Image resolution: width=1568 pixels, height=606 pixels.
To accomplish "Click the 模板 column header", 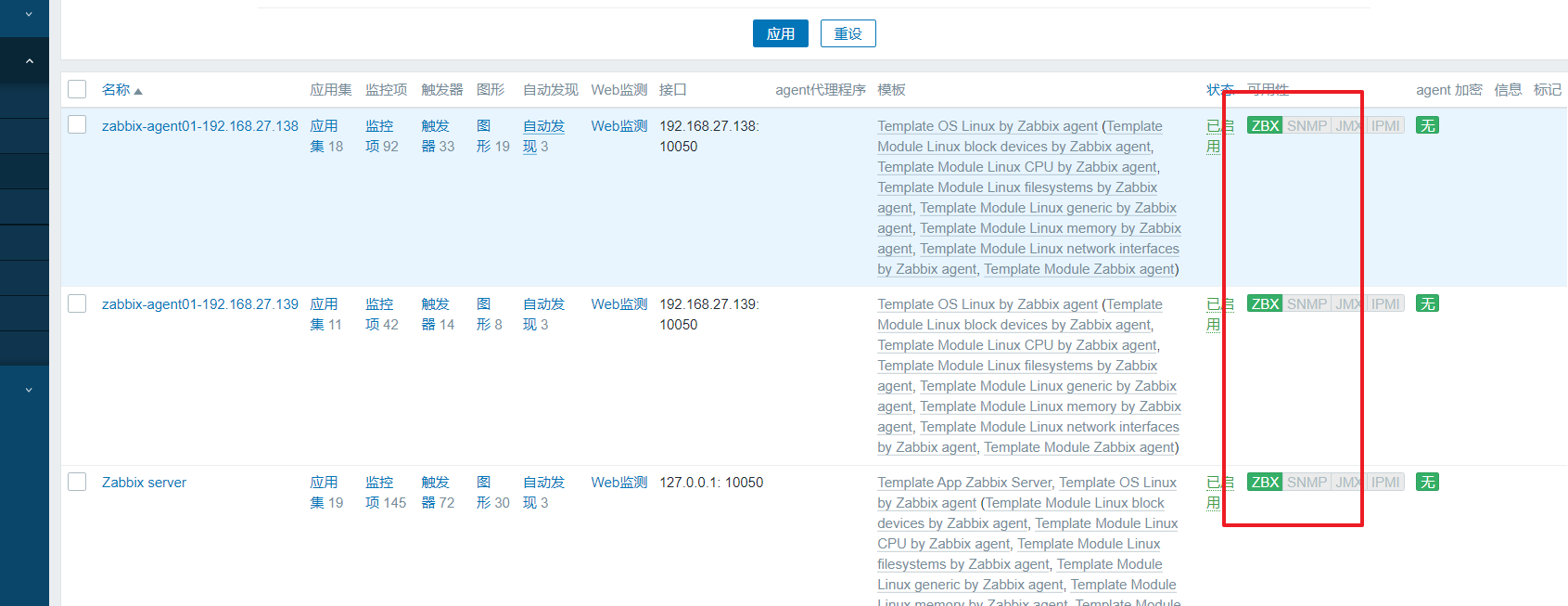I will [x=891, y=89].
